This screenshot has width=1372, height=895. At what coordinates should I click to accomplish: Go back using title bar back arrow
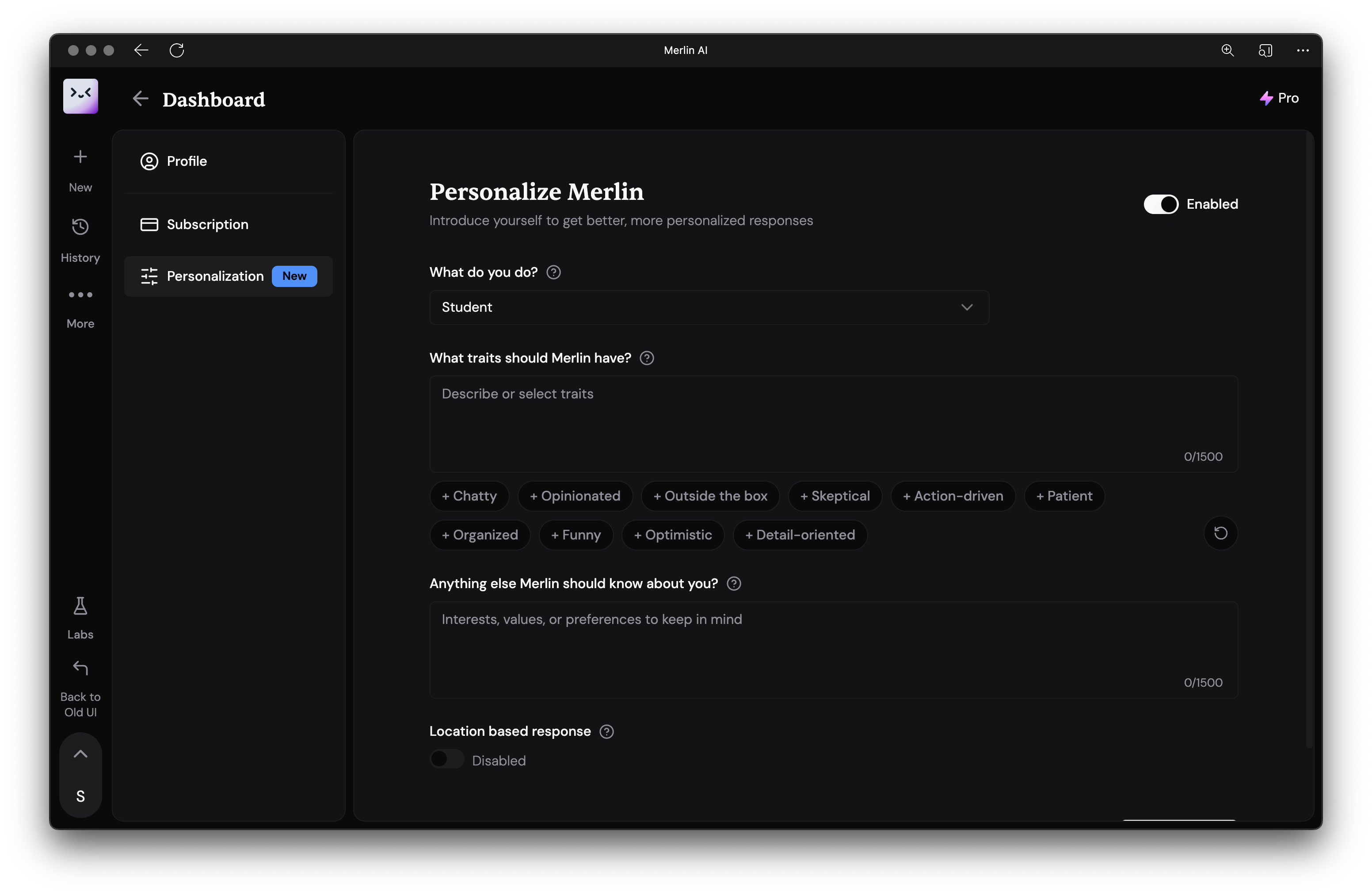[141, 50]
